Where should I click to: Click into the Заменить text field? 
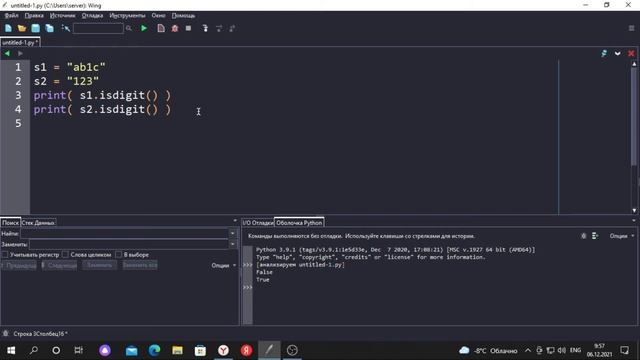[129, 244]
